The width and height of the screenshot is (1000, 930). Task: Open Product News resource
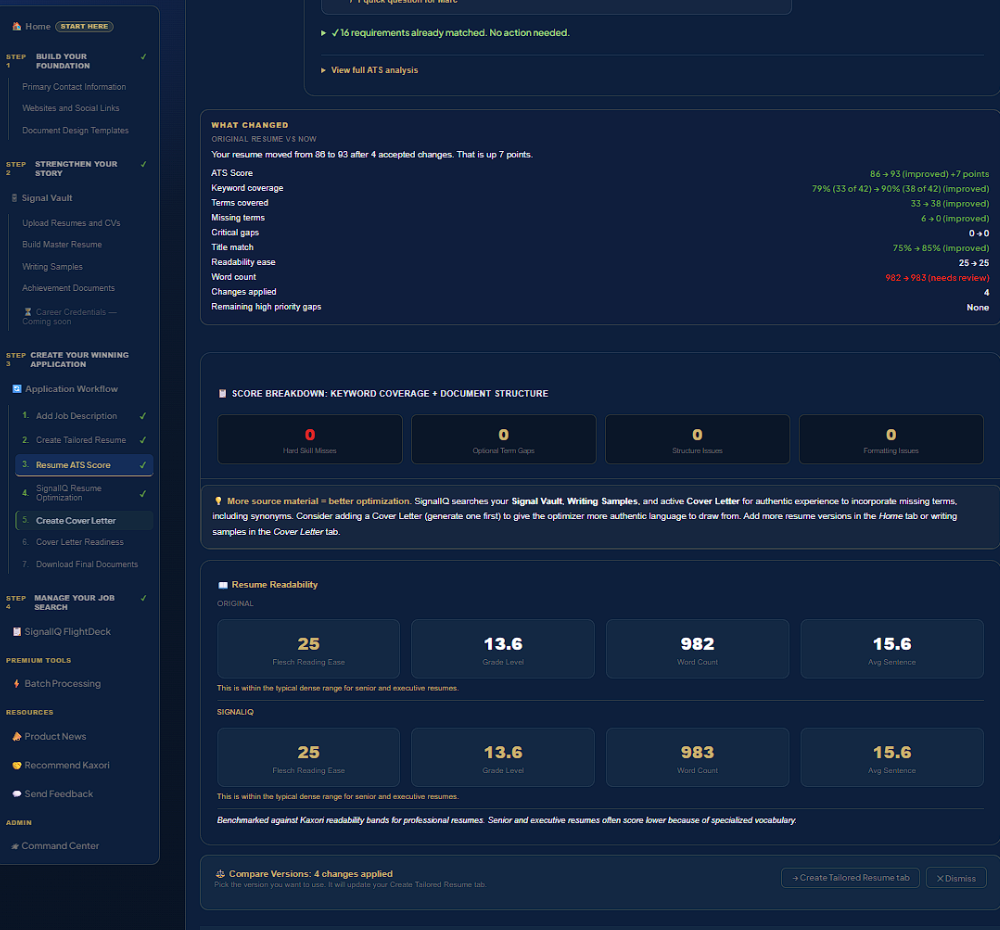tap(55, 737)
